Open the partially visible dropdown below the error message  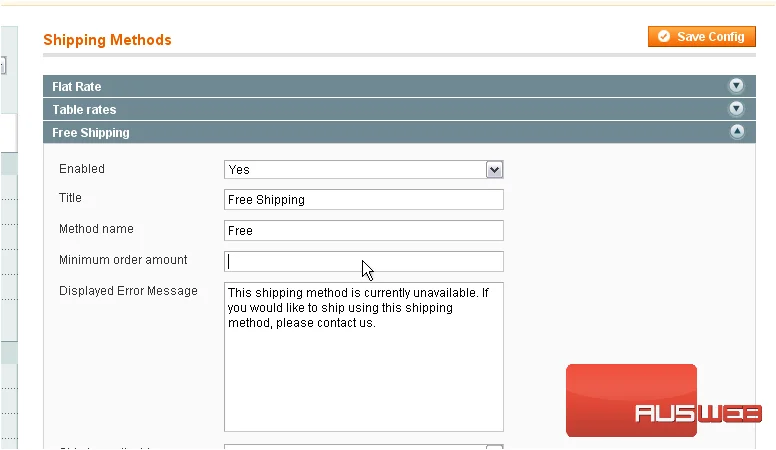coord(364,447)
